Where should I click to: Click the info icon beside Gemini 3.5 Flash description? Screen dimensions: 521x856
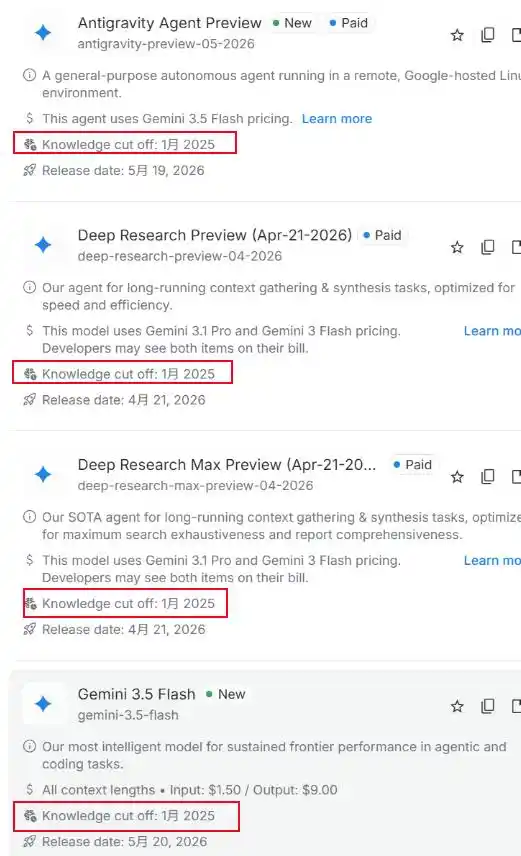coord(29,746)
